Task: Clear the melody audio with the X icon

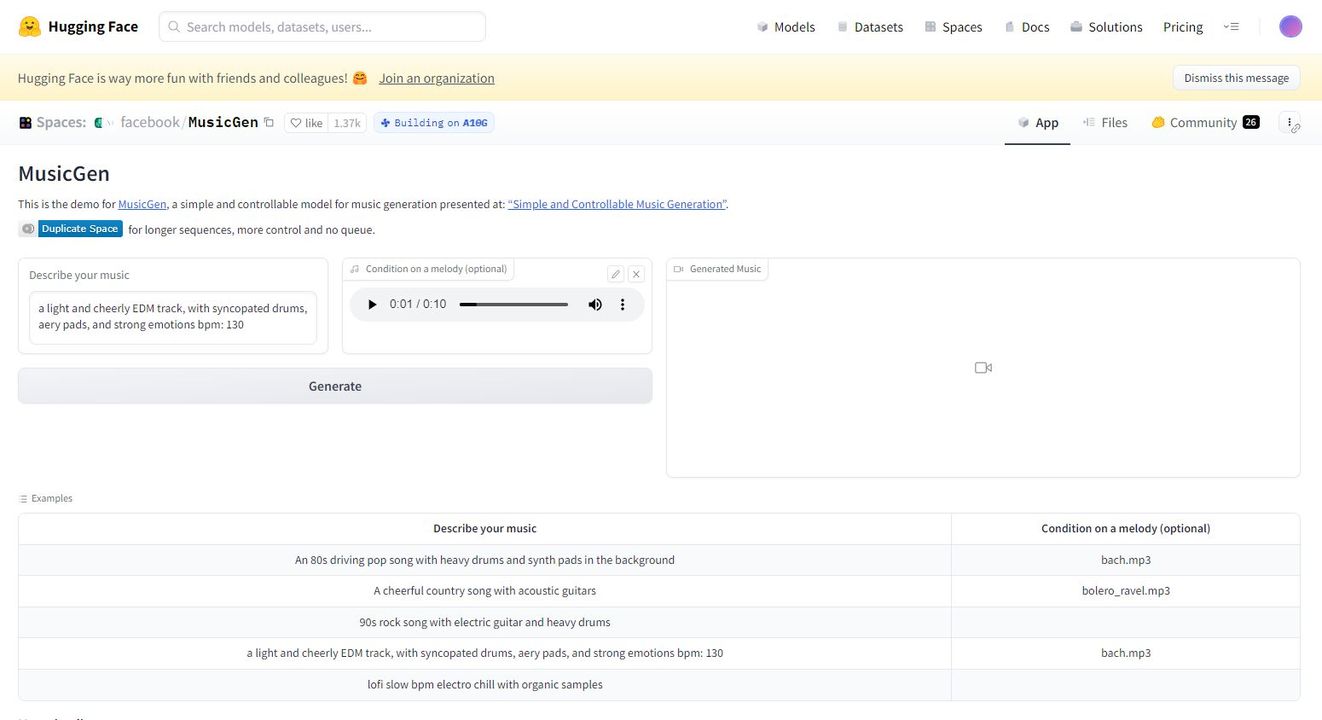Action: coord(636,274)
